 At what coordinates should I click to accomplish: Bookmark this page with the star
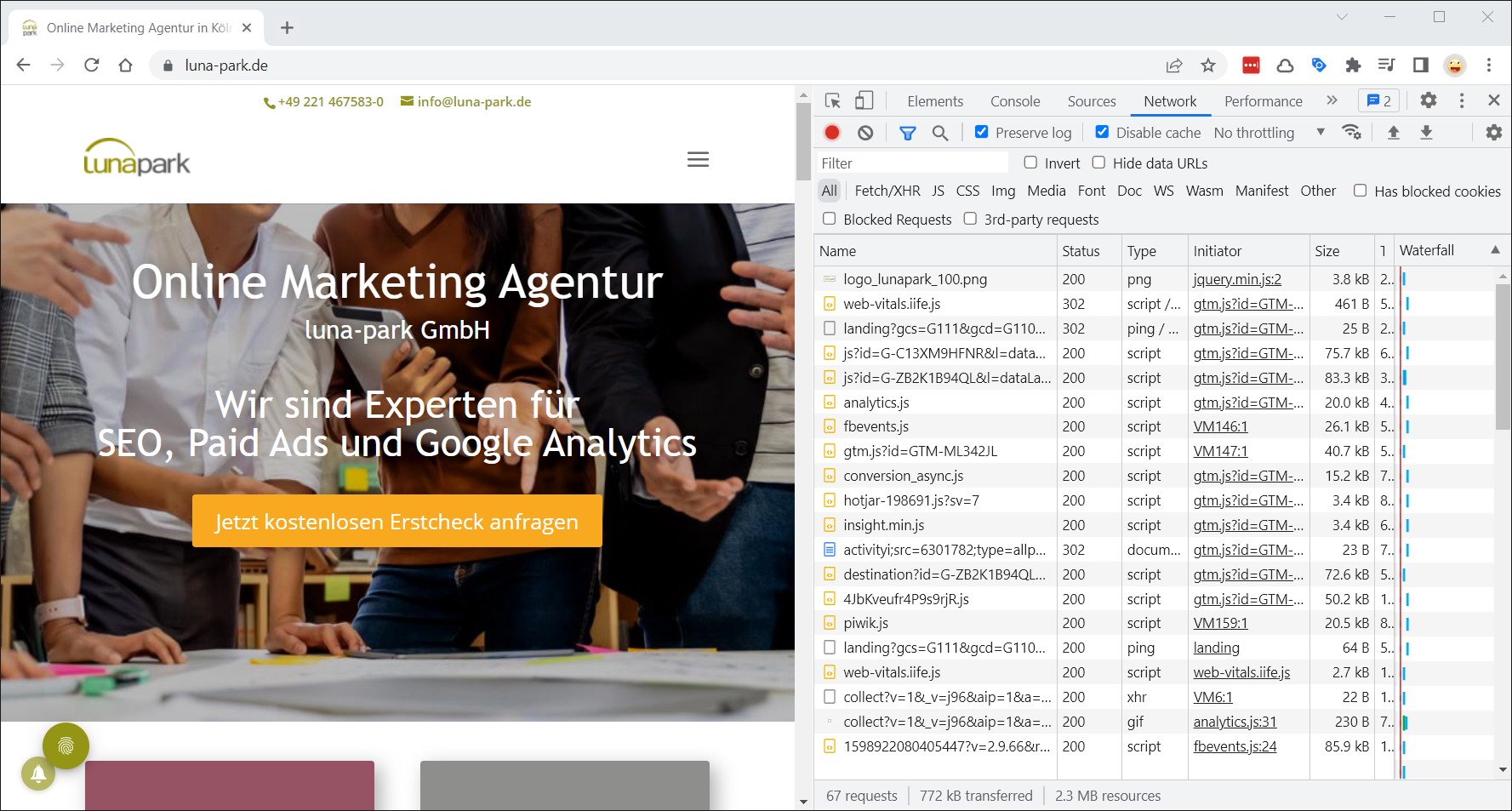pyautogui.click(x=1208, y=65)
